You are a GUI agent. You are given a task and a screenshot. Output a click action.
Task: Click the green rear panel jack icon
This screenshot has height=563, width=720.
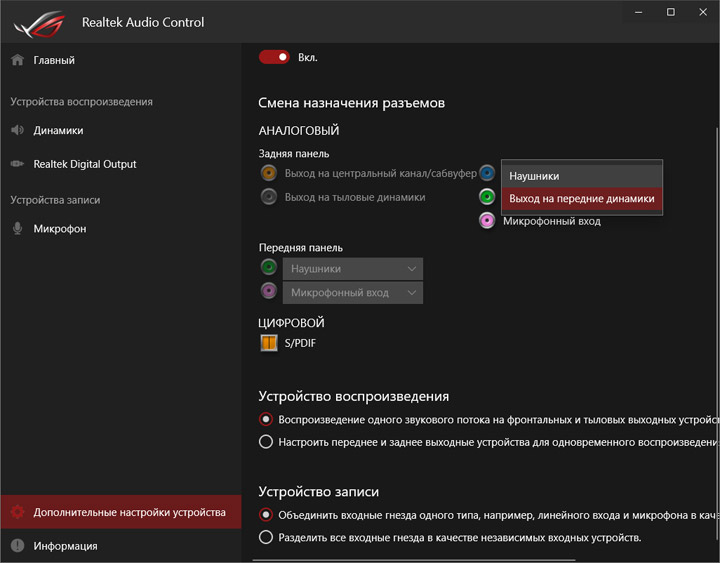pos(487,197)
